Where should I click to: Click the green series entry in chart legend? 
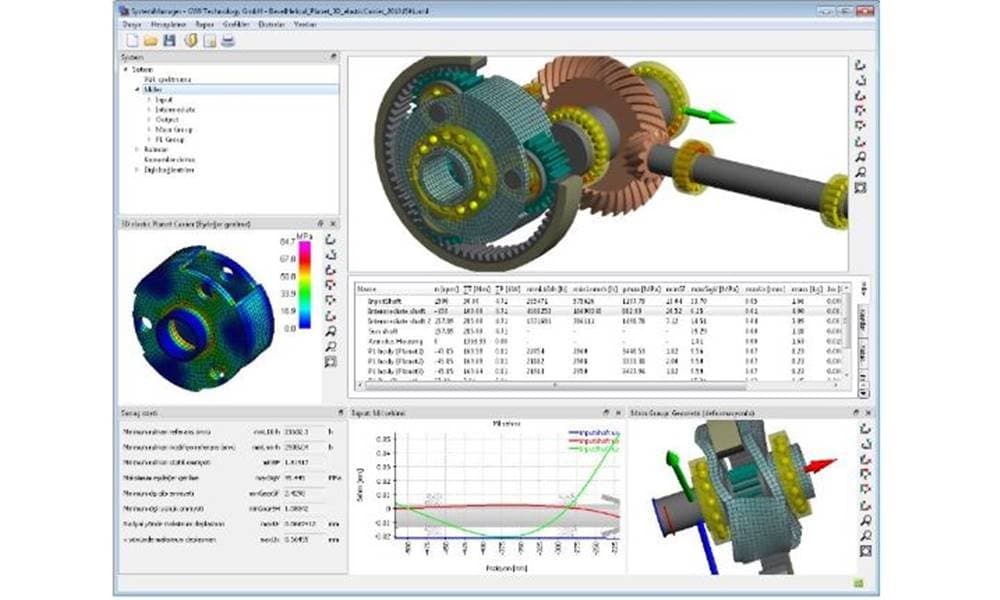[593, 449]
